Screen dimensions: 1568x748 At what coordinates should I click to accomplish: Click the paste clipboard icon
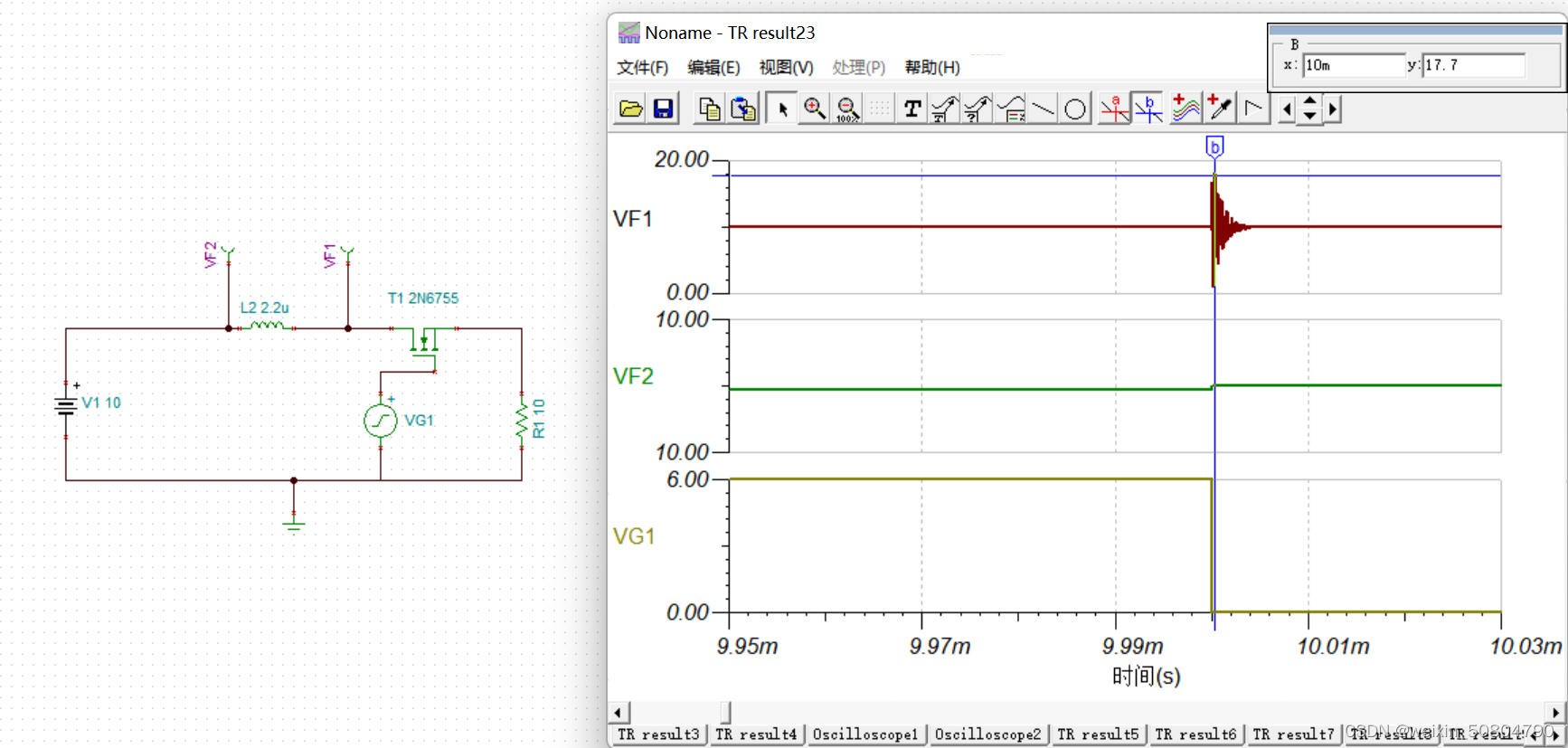pyautogui.click(x=743, y=109)
